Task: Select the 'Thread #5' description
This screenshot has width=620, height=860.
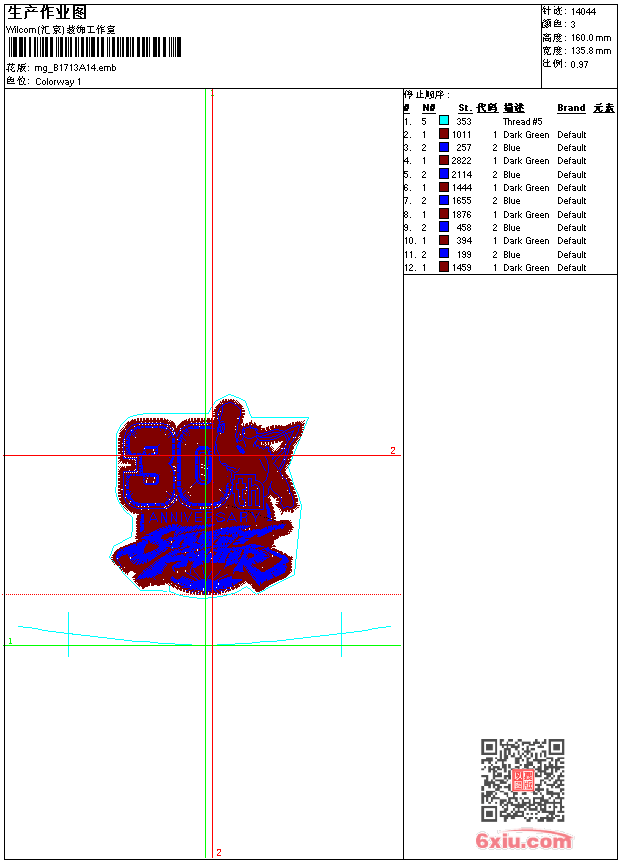Action: 522,122
